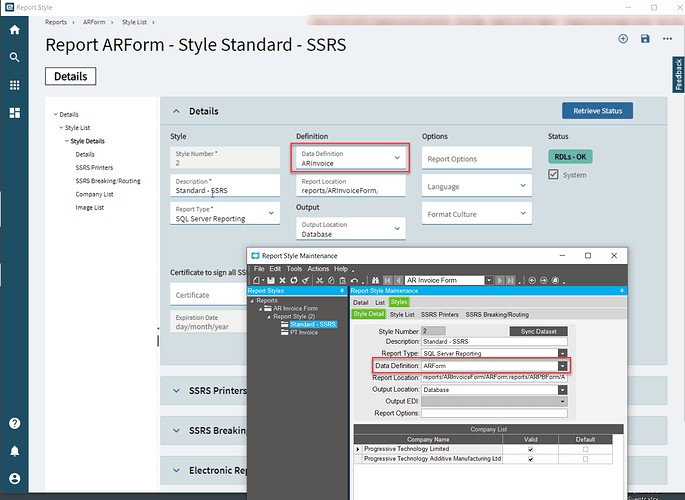Image resolution: width=685 pixels, height=500 pixels.
Task: Click the Retrieve Status button
Action: [x=597, y=111]
